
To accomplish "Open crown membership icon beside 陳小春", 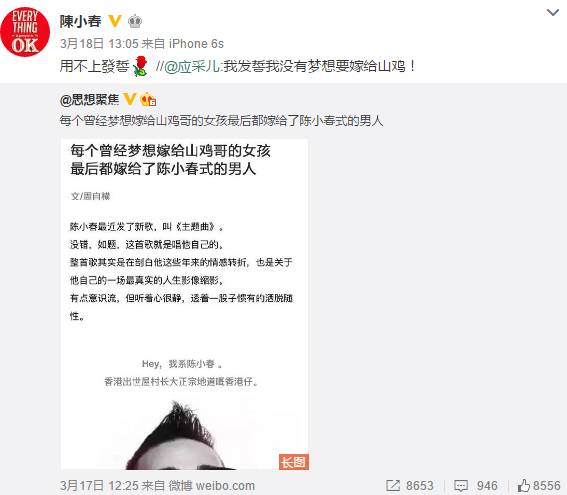I will [135, 21].
